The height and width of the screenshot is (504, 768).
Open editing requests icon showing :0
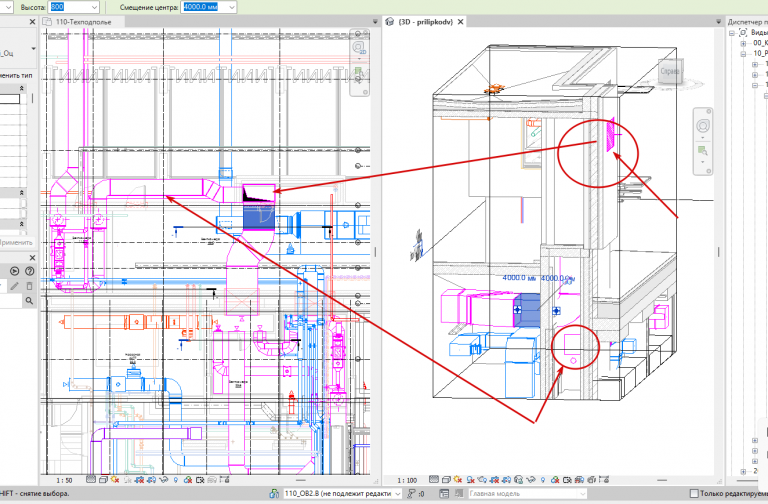coord(415,494)
